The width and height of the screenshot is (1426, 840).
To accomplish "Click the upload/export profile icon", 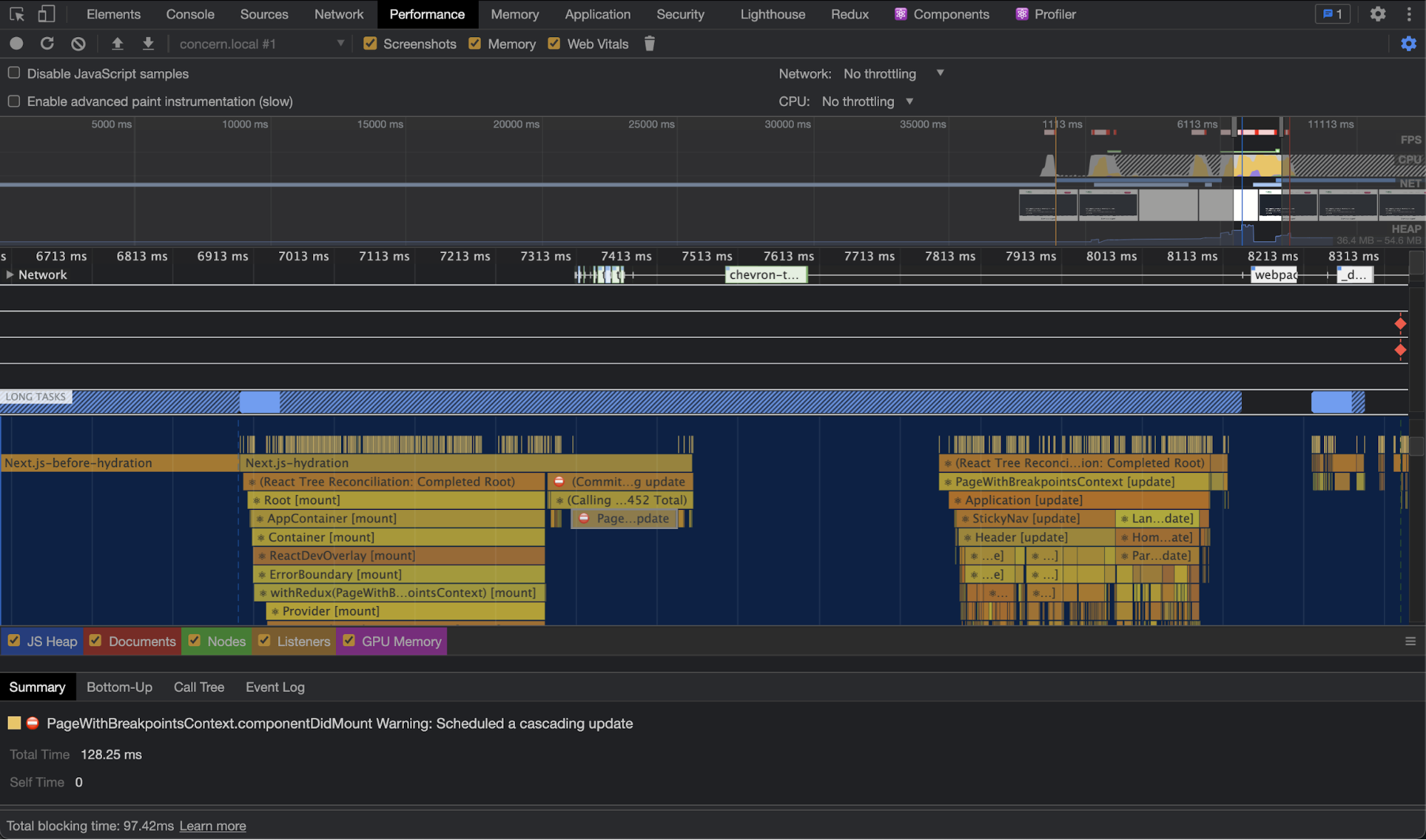I will [116, 44].
